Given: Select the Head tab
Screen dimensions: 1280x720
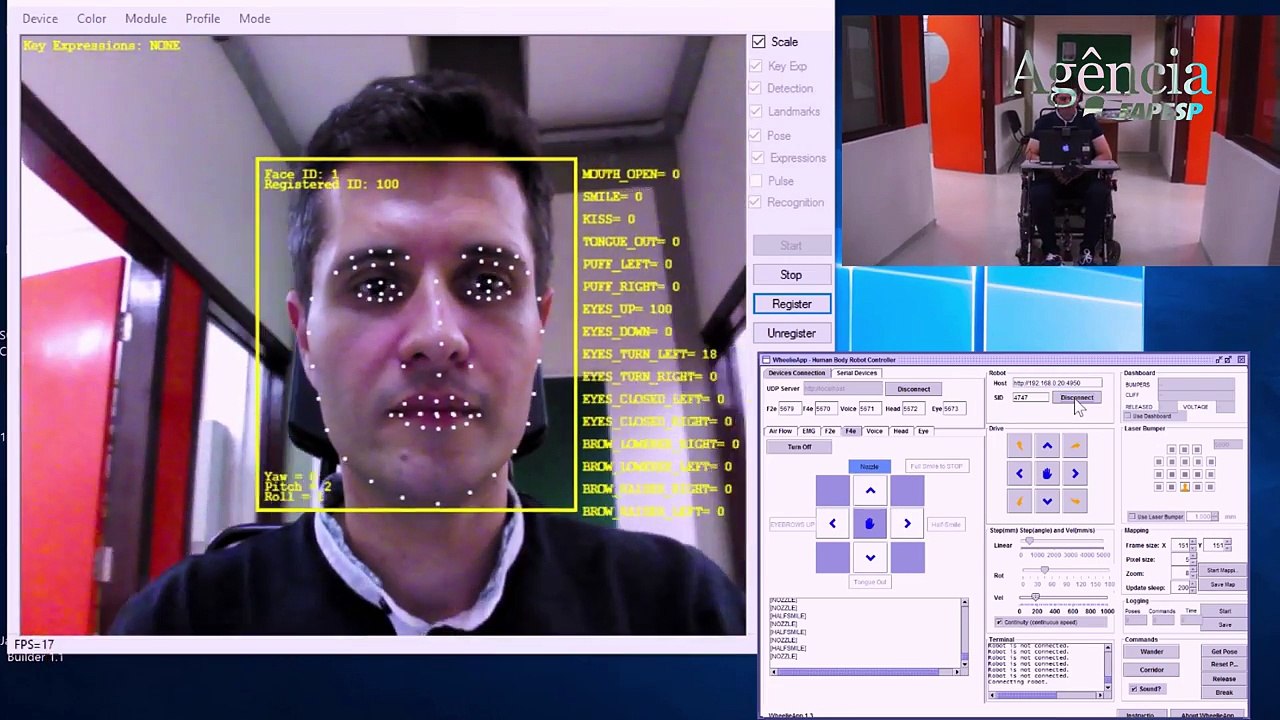Looking at the screenshot, I should [x=901, y=431].
